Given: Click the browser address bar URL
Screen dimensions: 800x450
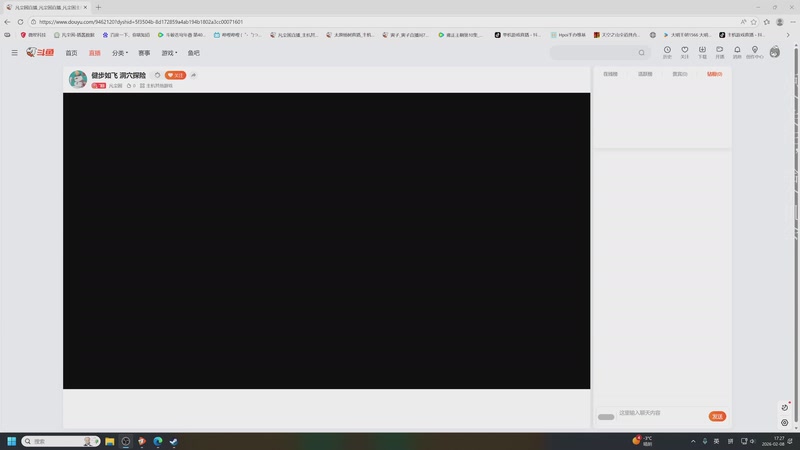Looking at the screenshot, I should [x=141, y=22].
